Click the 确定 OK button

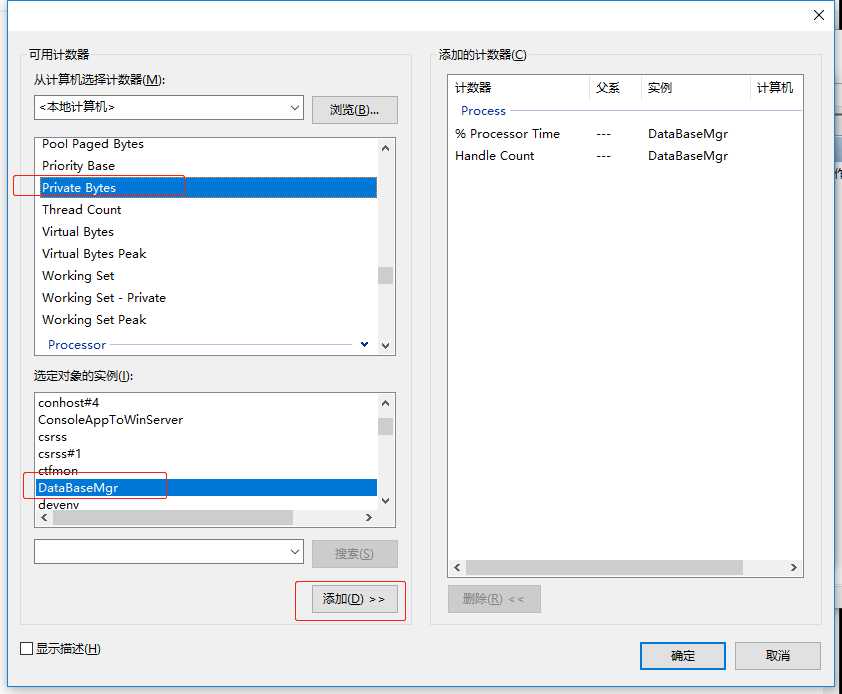(x=683, y=656)
